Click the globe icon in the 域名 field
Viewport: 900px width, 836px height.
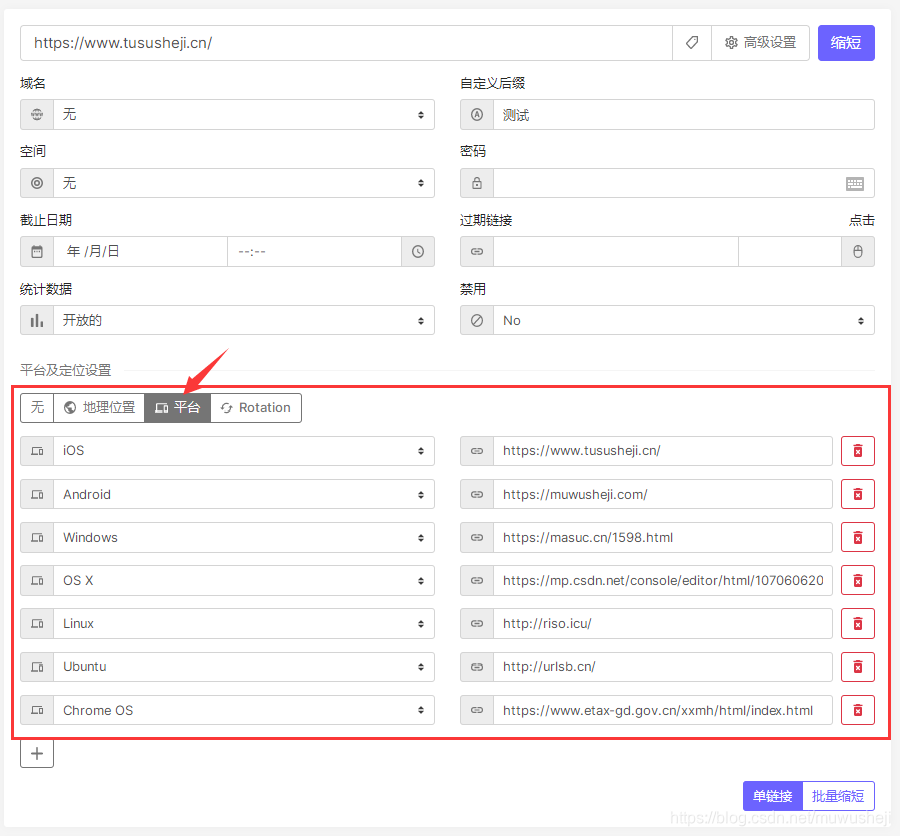click(x=37, y=114)
